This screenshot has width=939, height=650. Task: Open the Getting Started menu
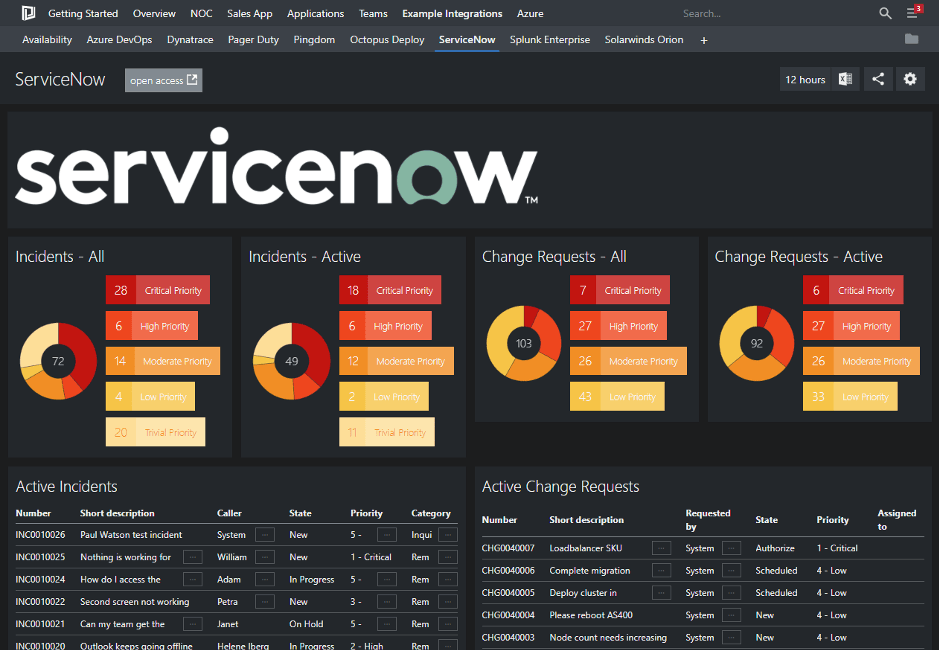click(x=83, y=13)
